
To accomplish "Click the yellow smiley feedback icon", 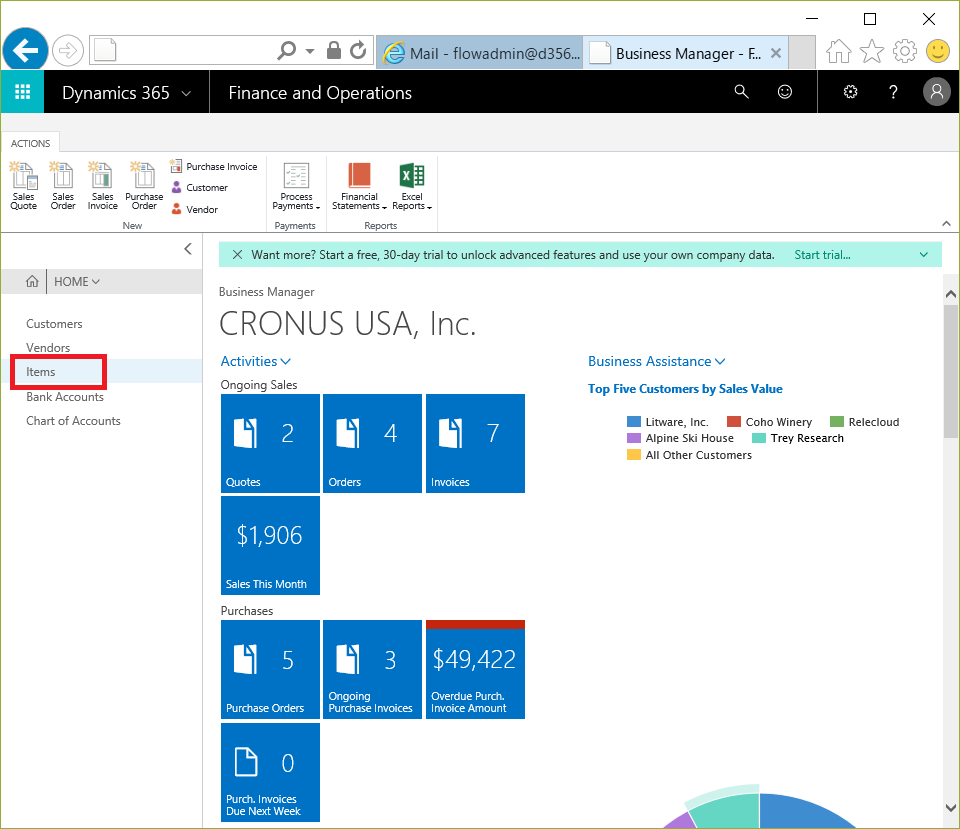I will 937,51.
